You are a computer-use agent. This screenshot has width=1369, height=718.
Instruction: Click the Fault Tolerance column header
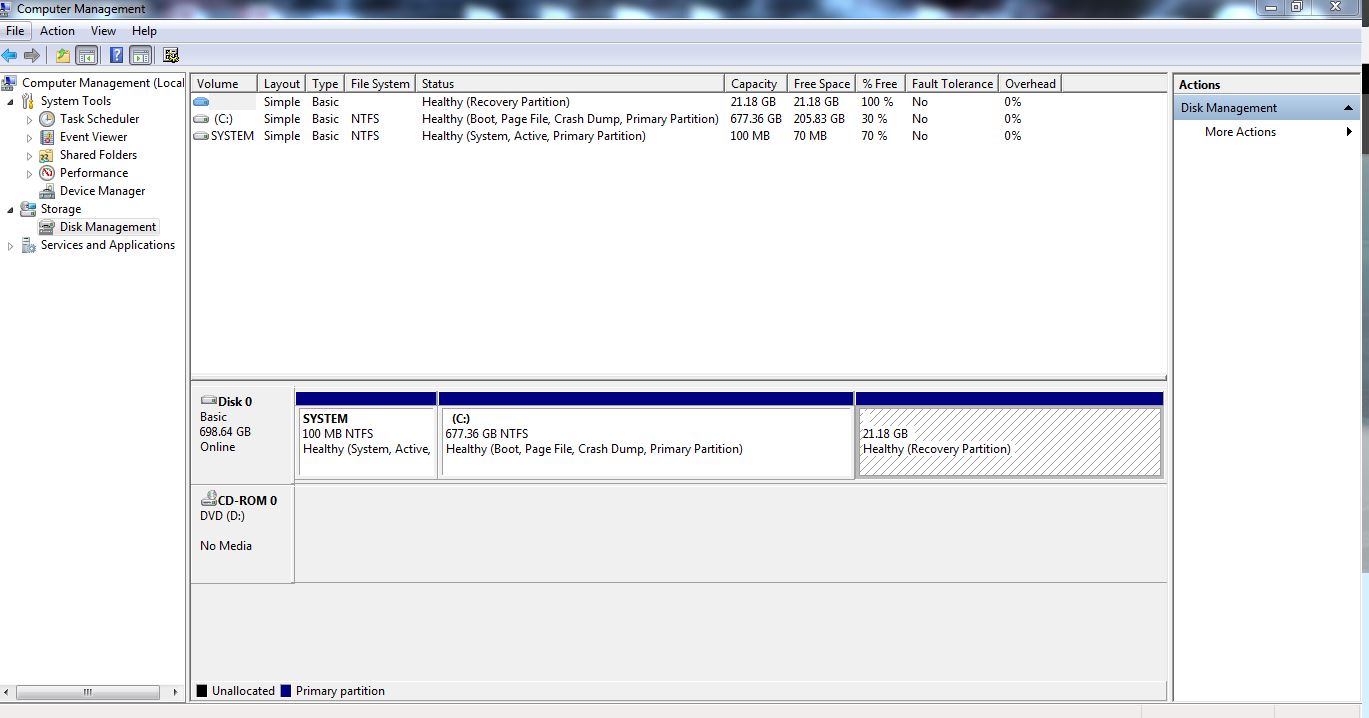(952, 84)
